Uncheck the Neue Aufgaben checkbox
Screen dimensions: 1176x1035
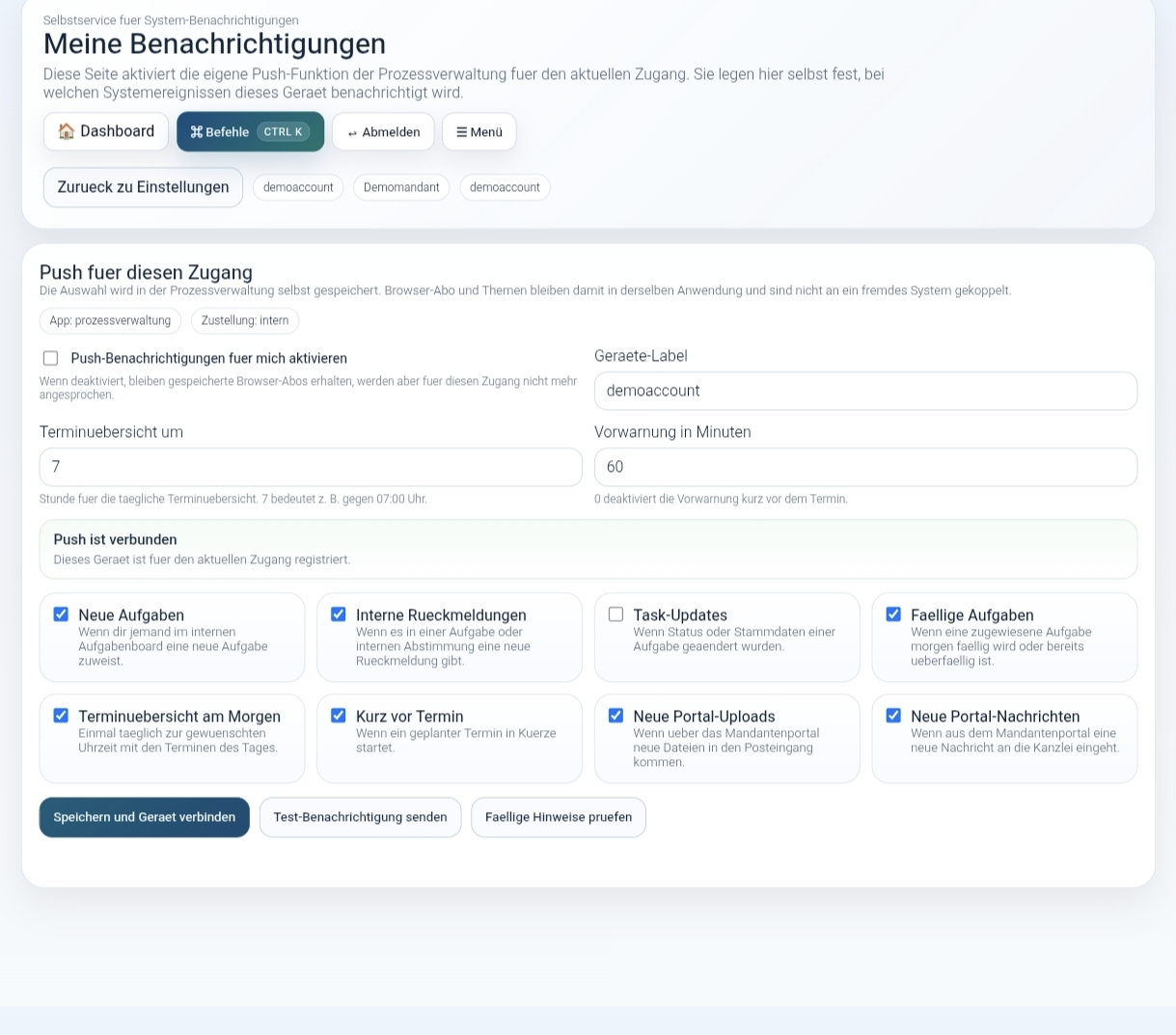click(x=61, y=614)
